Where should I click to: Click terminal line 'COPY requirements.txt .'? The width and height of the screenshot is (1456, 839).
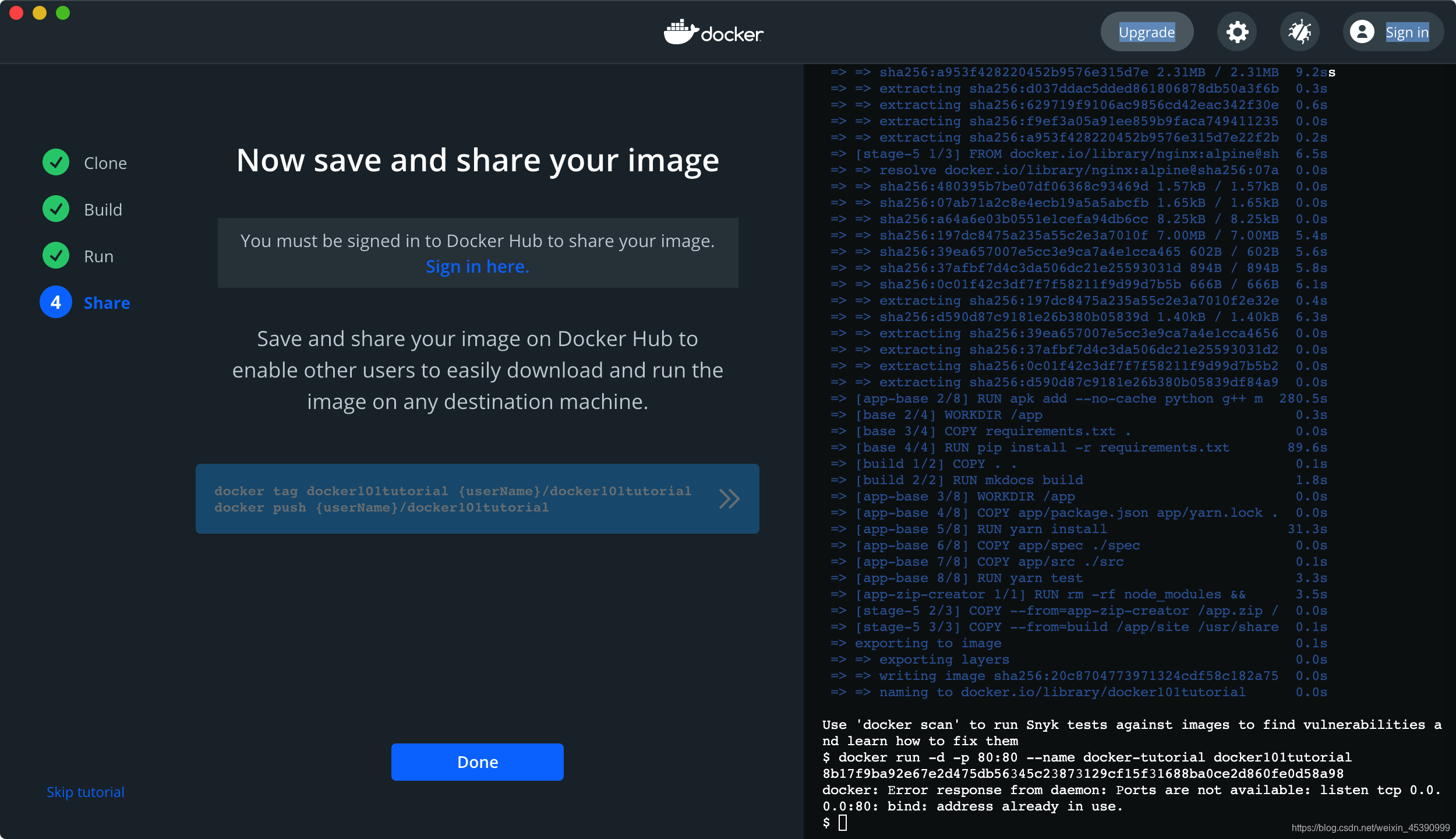click(1079, 431)
